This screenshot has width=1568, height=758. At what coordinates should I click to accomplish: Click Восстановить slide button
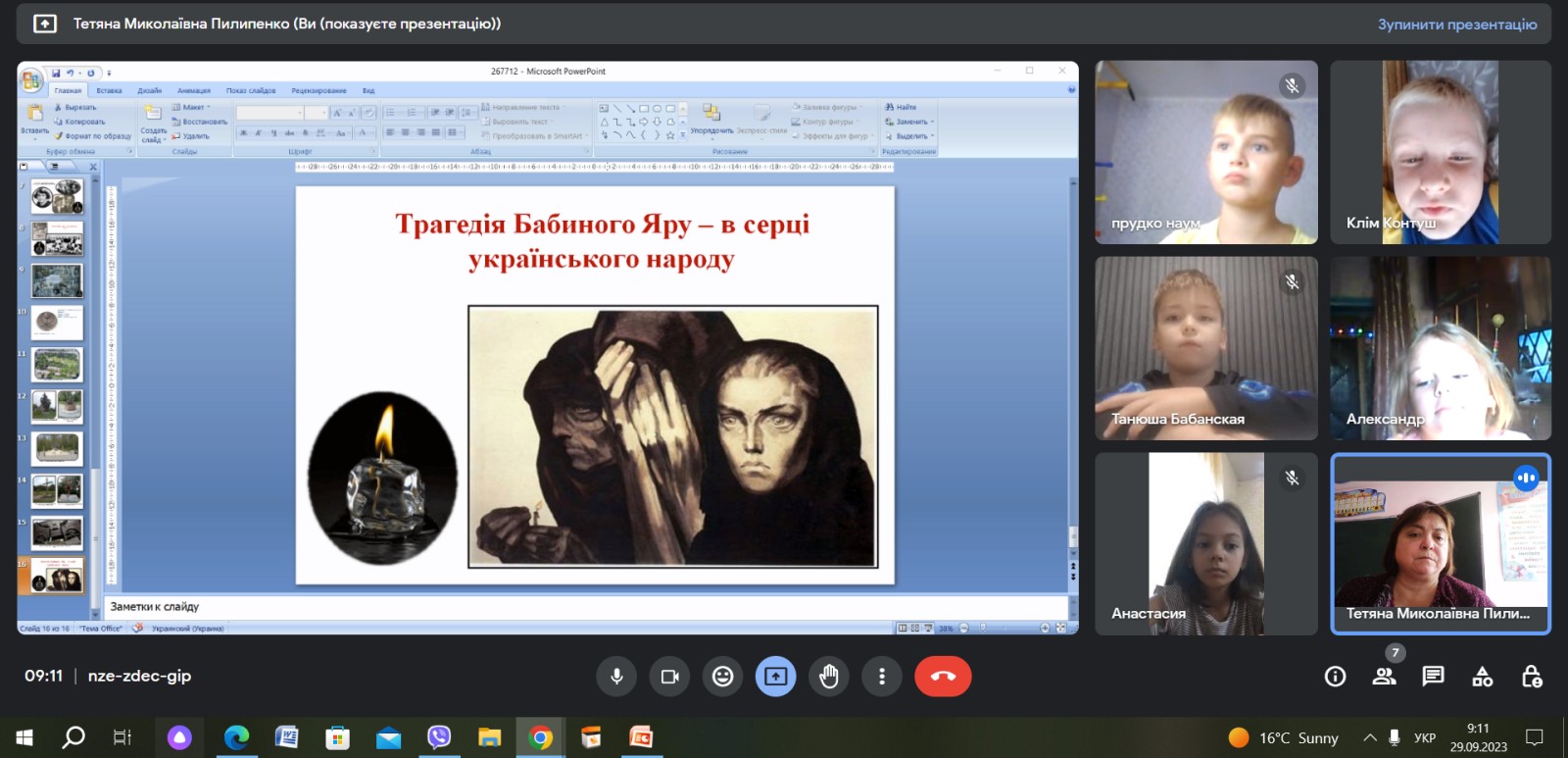point(200,122)
